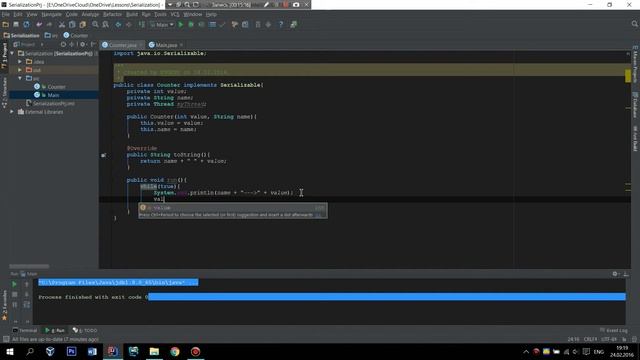640x360 pixels.
Task: Open the Help menu
Action: pos(211,14)
